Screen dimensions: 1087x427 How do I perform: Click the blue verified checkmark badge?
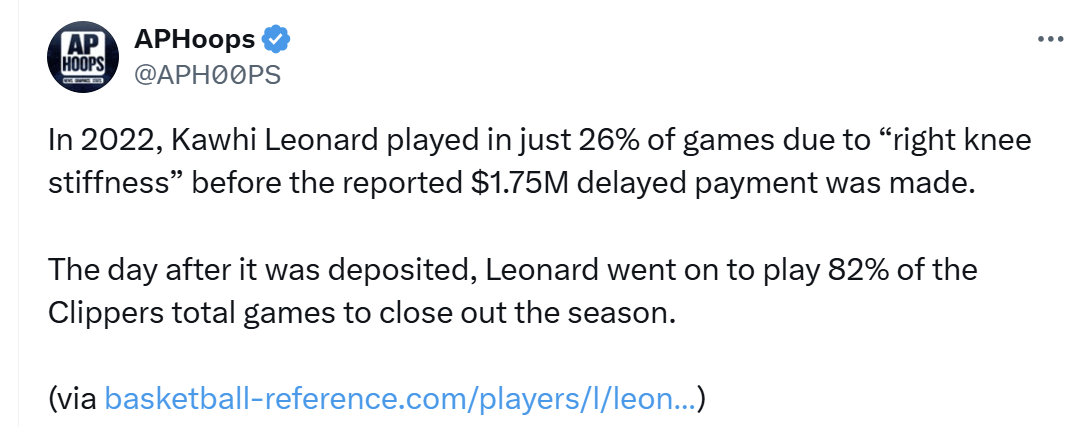coord(276,40)
